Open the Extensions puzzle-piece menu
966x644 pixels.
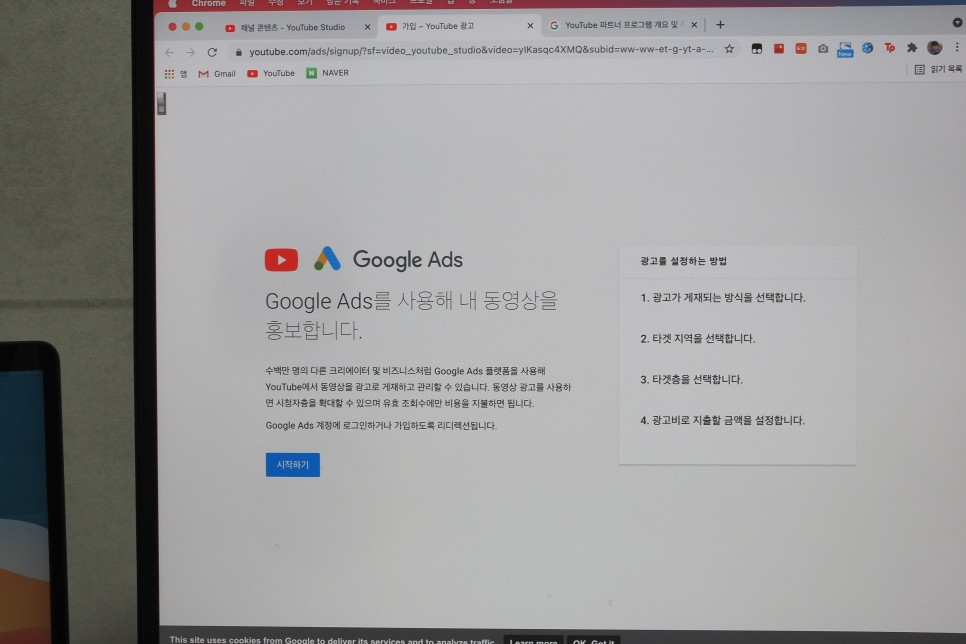point(912,47)
